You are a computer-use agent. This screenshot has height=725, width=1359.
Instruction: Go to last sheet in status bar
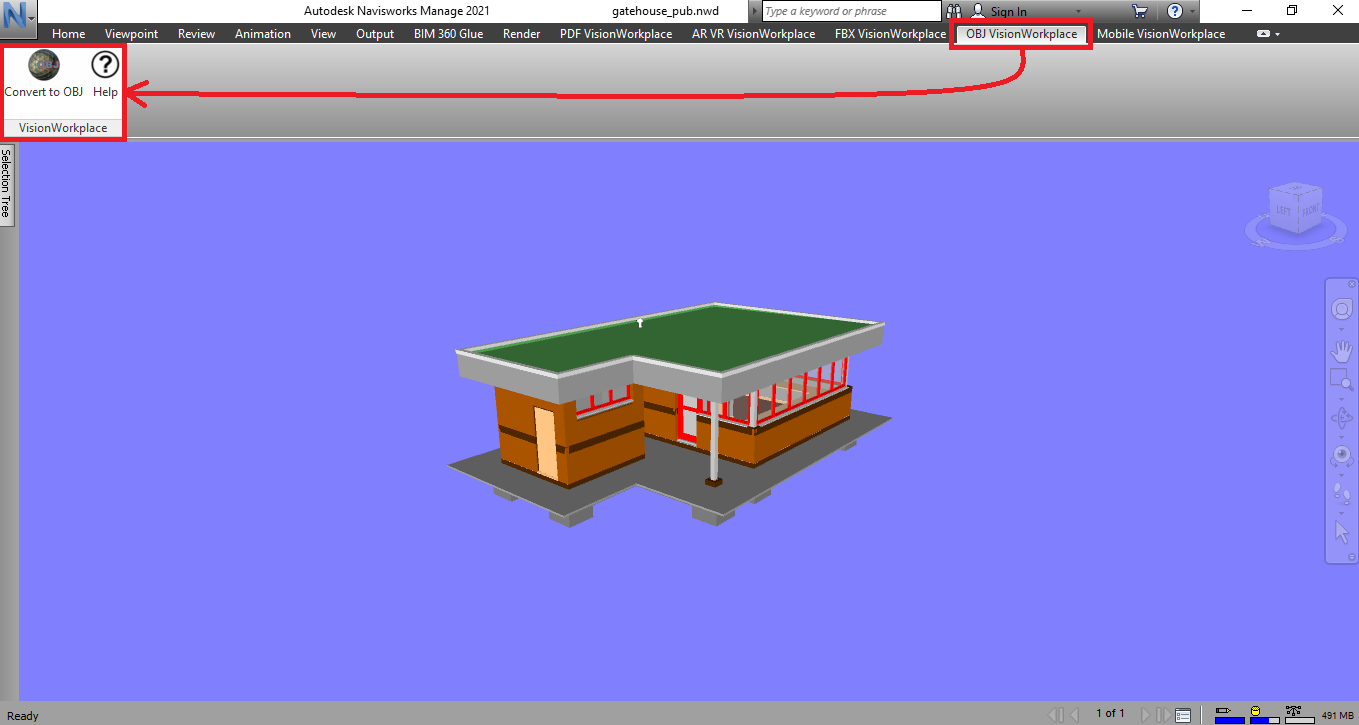(1165, 715)
